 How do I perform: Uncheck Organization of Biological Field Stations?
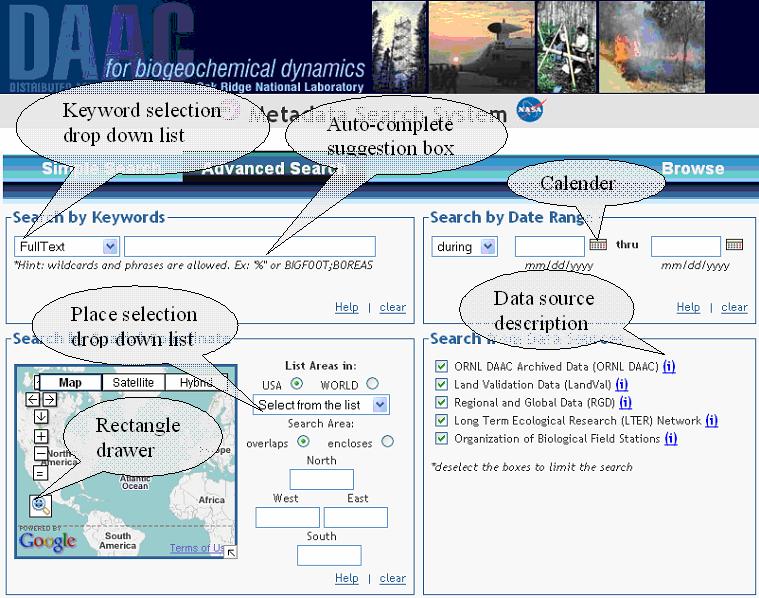pyautogui.click(x=441, y=439)
